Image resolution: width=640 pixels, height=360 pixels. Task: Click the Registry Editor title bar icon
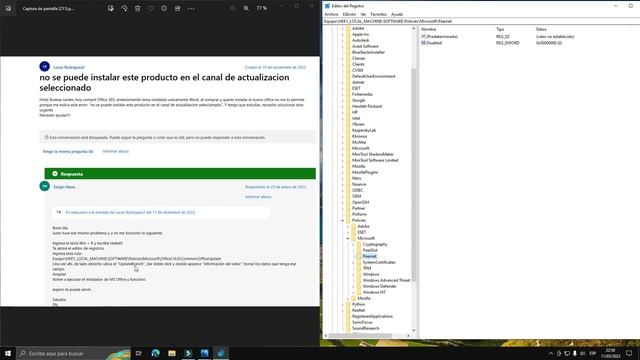click(327, 6)
